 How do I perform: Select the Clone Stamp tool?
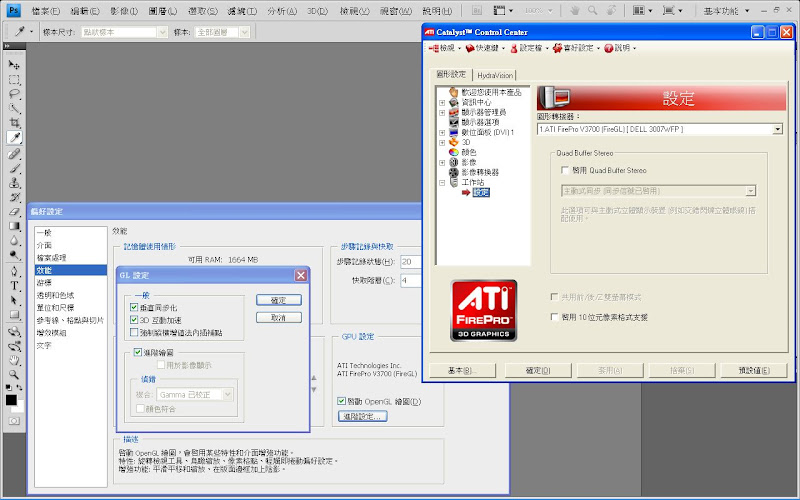[x=14, y=183]
